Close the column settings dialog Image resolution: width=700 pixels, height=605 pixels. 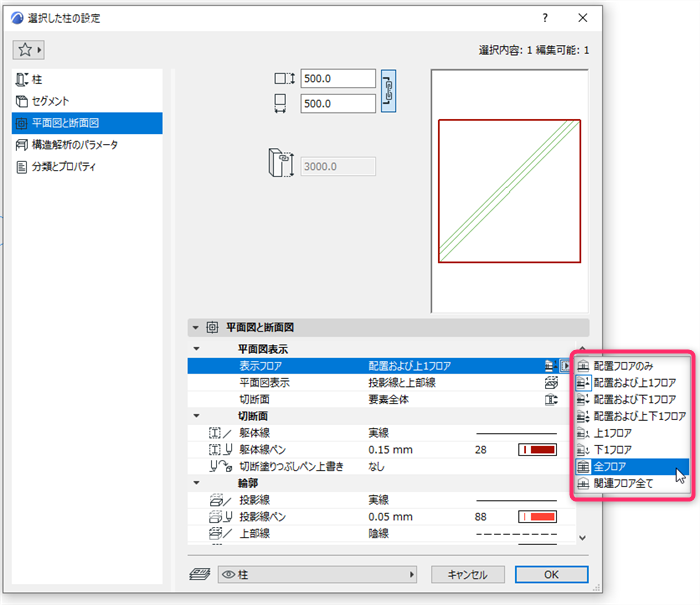(583, 18)
